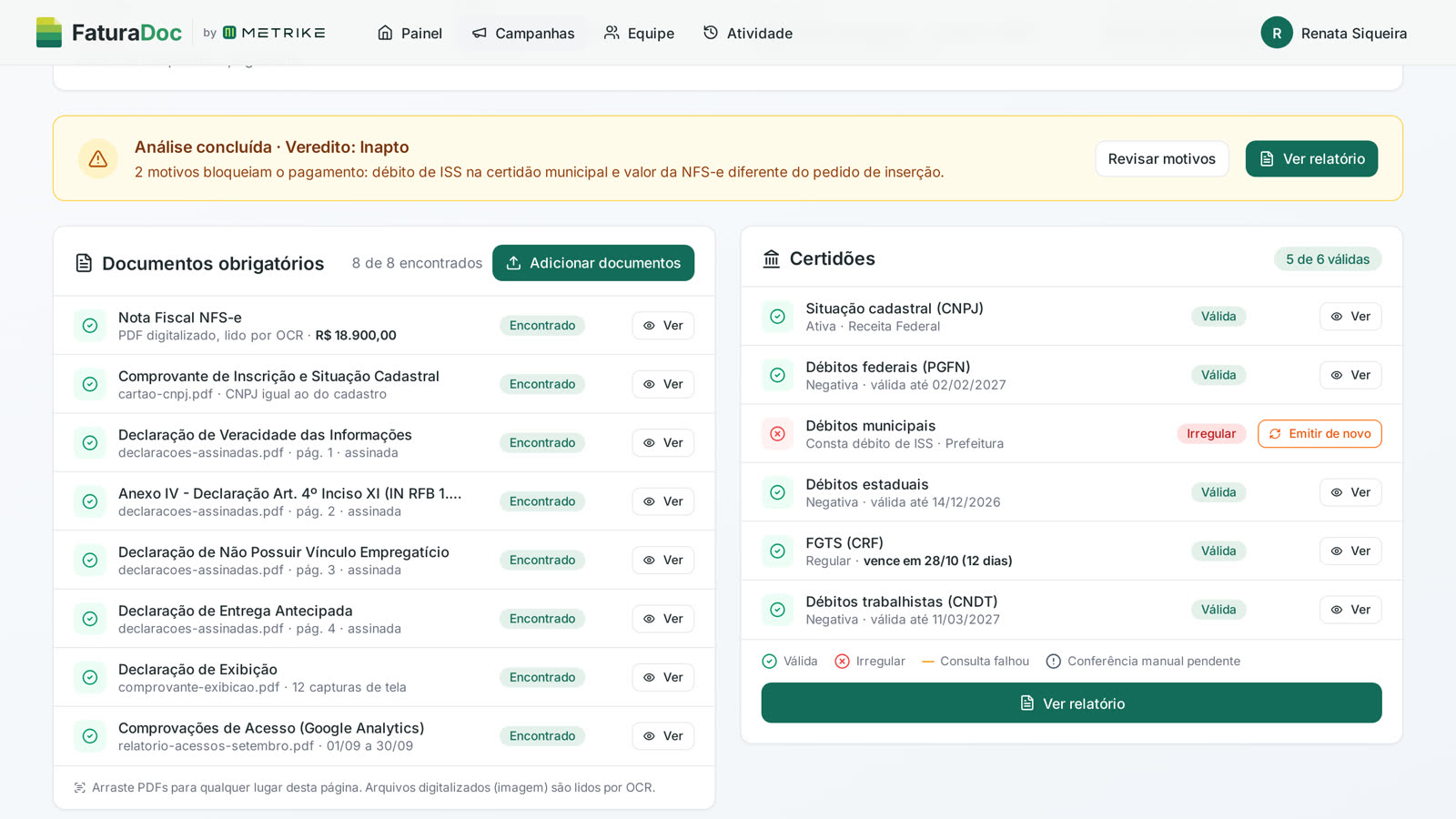Click the Irregular badge on Débitos municipais
This screenshot has width=1456, height=819.
(1211, 434)
